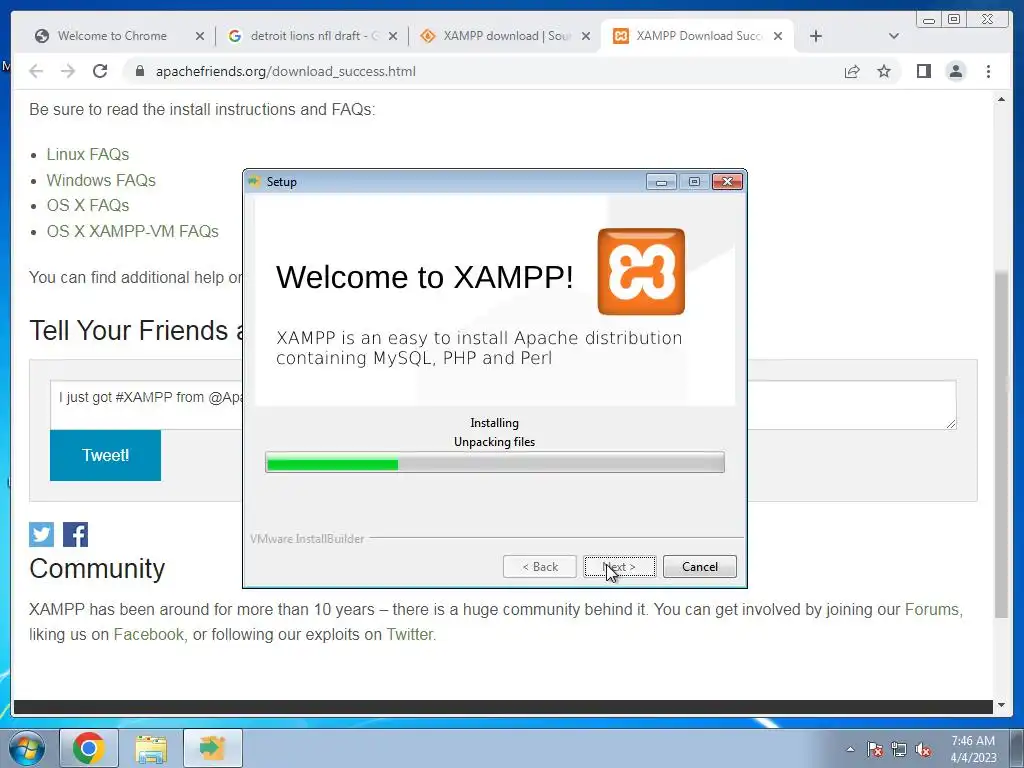1024x768 pixels.
Task: Bookmark this page with the star
Action: tap(884, 71)
